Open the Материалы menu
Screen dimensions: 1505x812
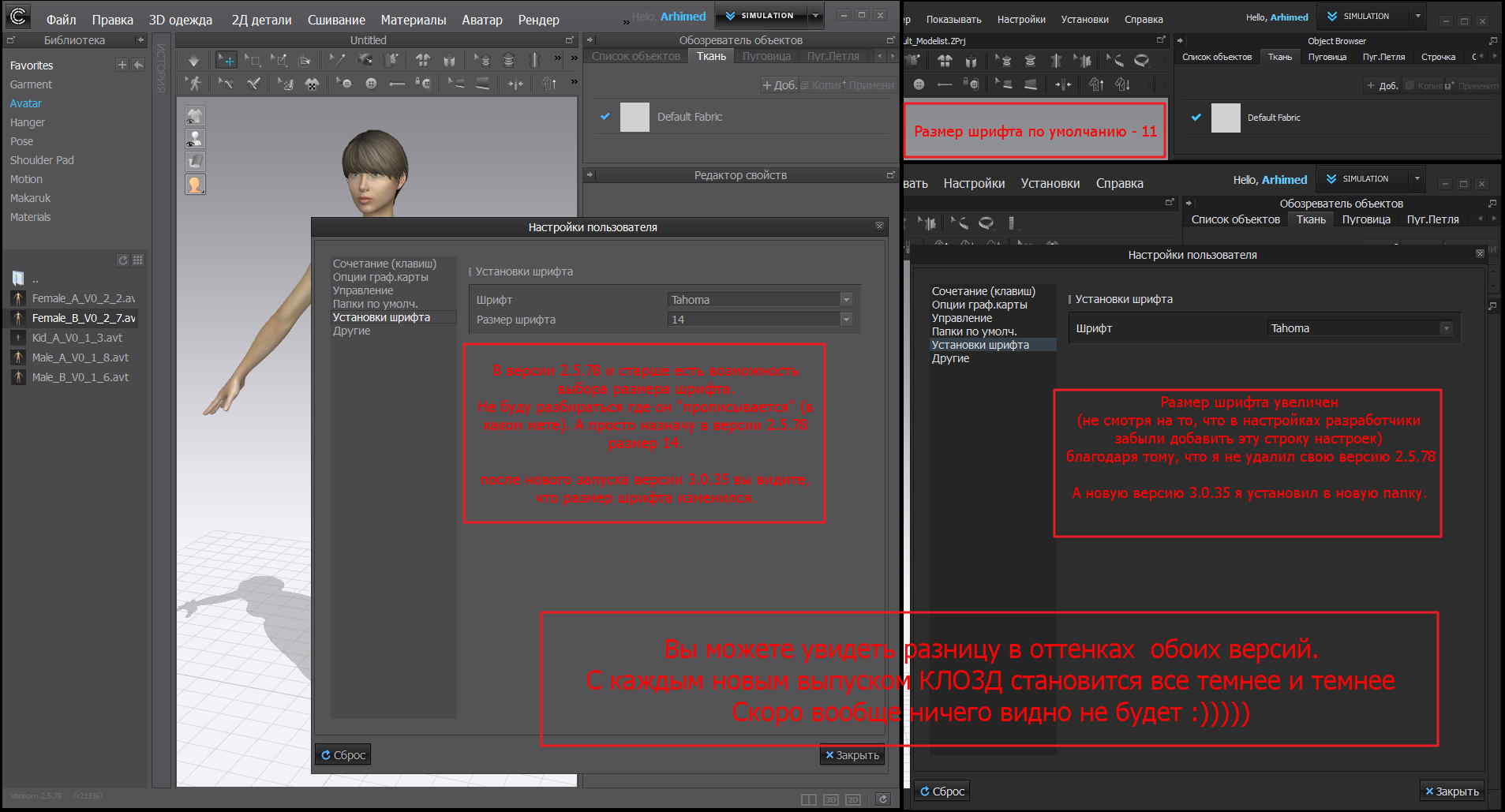[x=413, y=20]
